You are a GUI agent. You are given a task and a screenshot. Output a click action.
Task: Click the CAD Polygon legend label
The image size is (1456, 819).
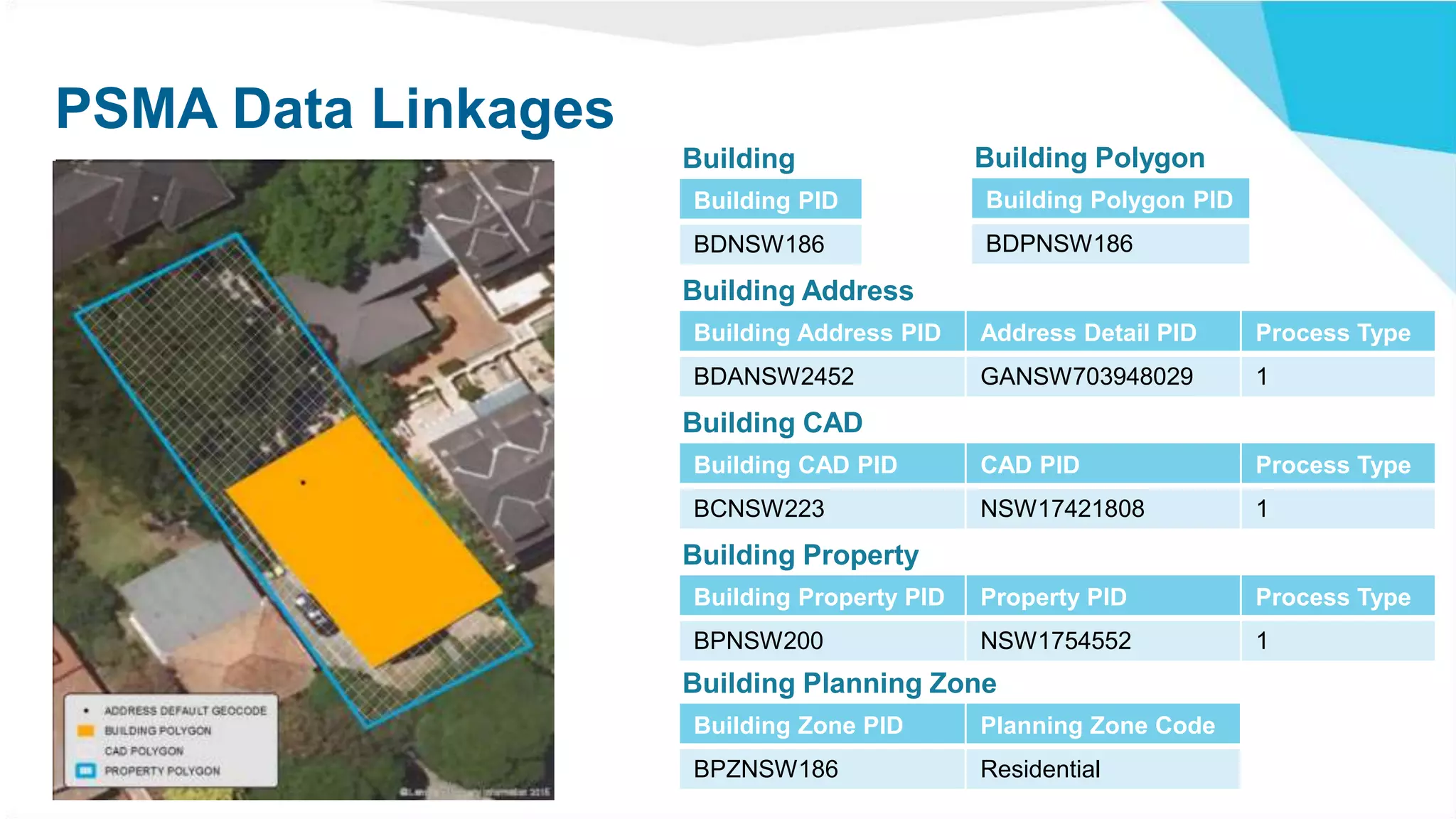144,751
